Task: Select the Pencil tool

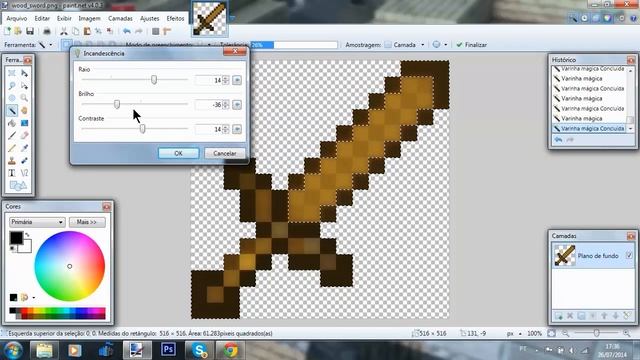Action: [x=12, y=148]
